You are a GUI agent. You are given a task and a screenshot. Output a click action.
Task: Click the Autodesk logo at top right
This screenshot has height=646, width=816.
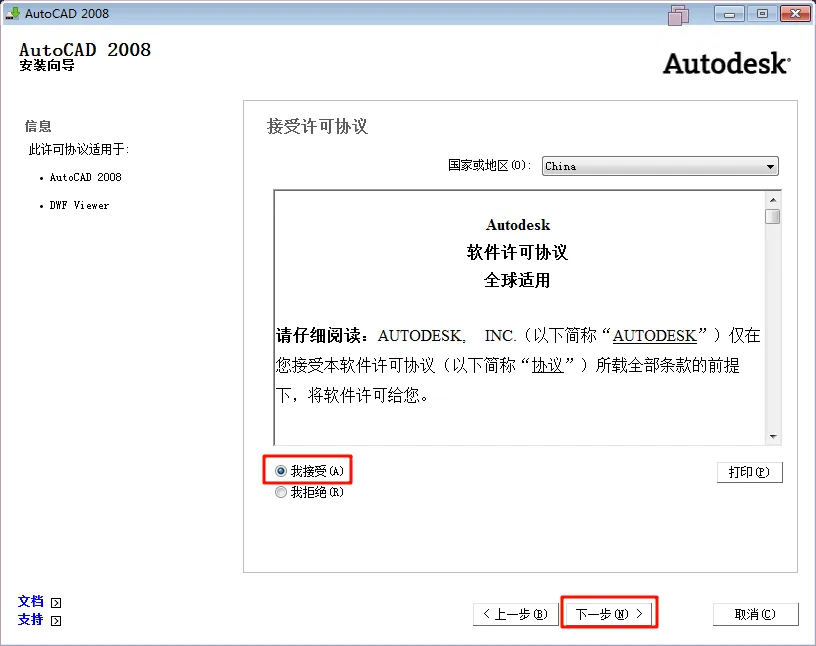click(x=726, y=64)
